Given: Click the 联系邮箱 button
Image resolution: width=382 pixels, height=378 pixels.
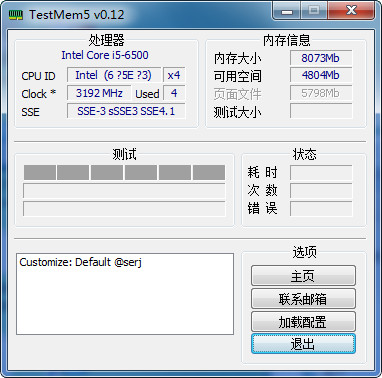Looking at the screenshot, I should point(303,299).
